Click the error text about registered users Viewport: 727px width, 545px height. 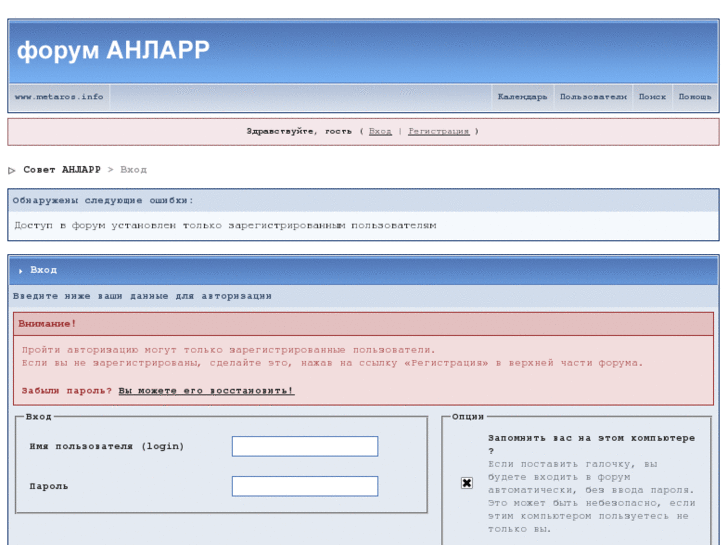pyautogui.click(x=225, y=225)
